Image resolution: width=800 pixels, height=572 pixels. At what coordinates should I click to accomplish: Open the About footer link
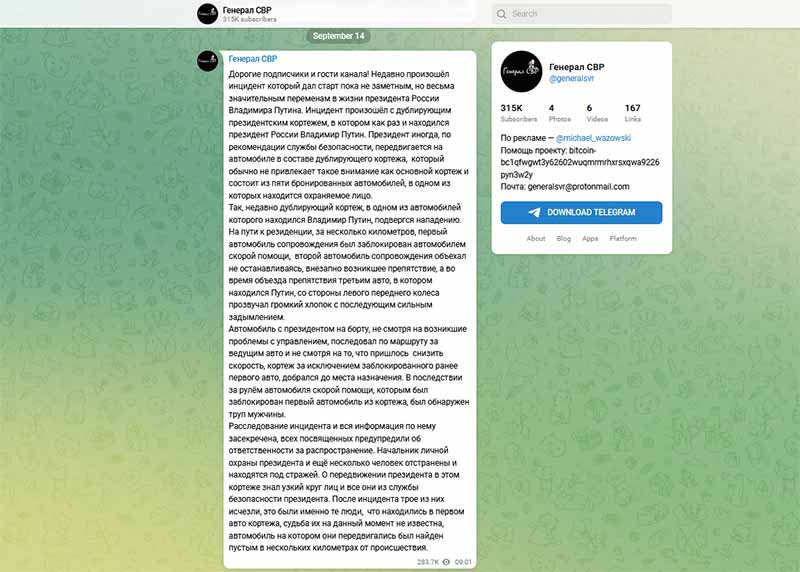(x=536, y=238)
